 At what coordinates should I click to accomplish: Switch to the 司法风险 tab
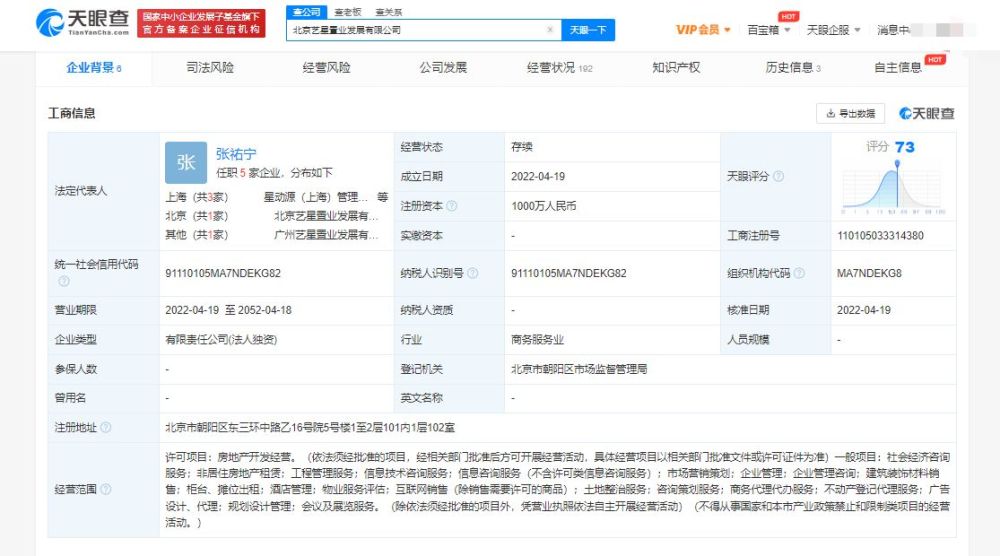pos(210,67)
